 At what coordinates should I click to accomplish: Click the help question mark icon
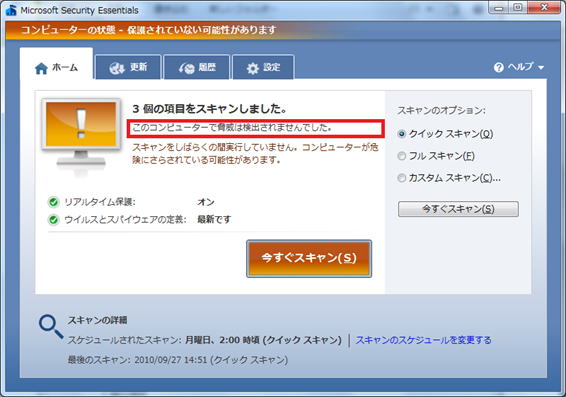[x=498, y=67]
